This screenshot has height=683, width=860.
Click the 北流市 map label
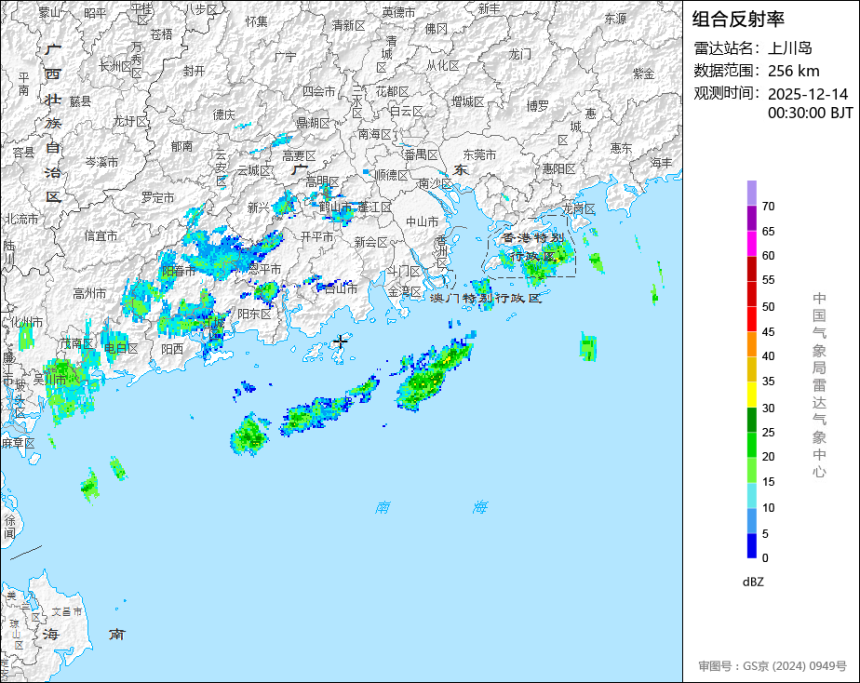point(22,219)
